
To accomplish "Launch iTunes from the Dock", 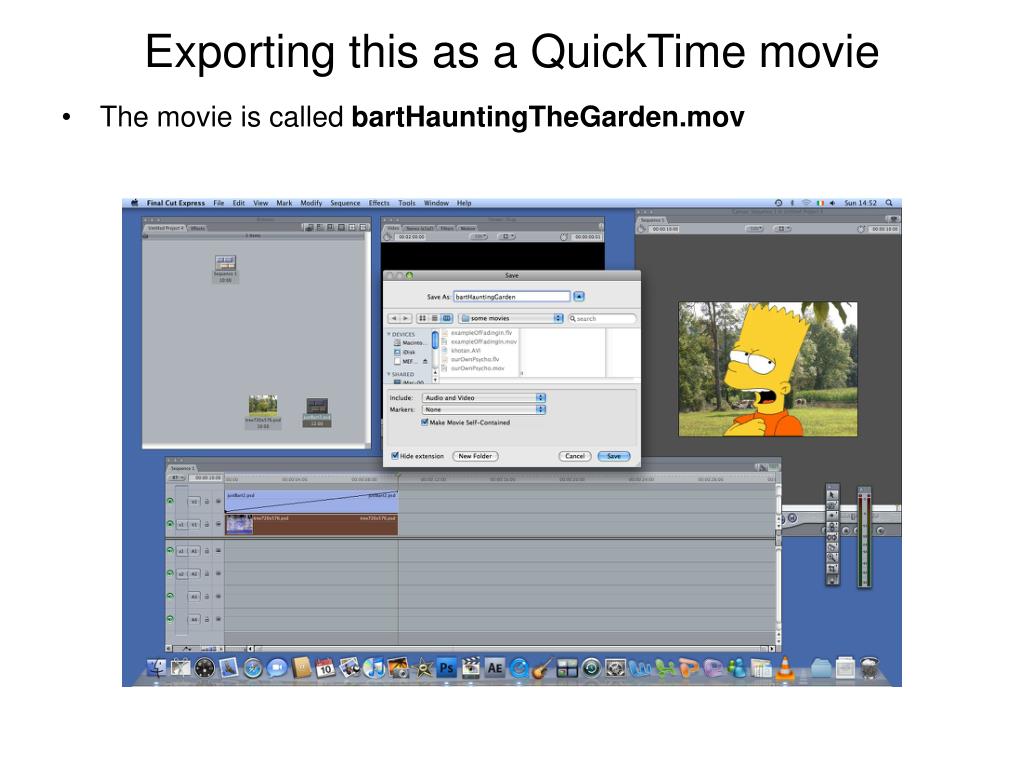I will pyautogui.click(x=374, y=668).
